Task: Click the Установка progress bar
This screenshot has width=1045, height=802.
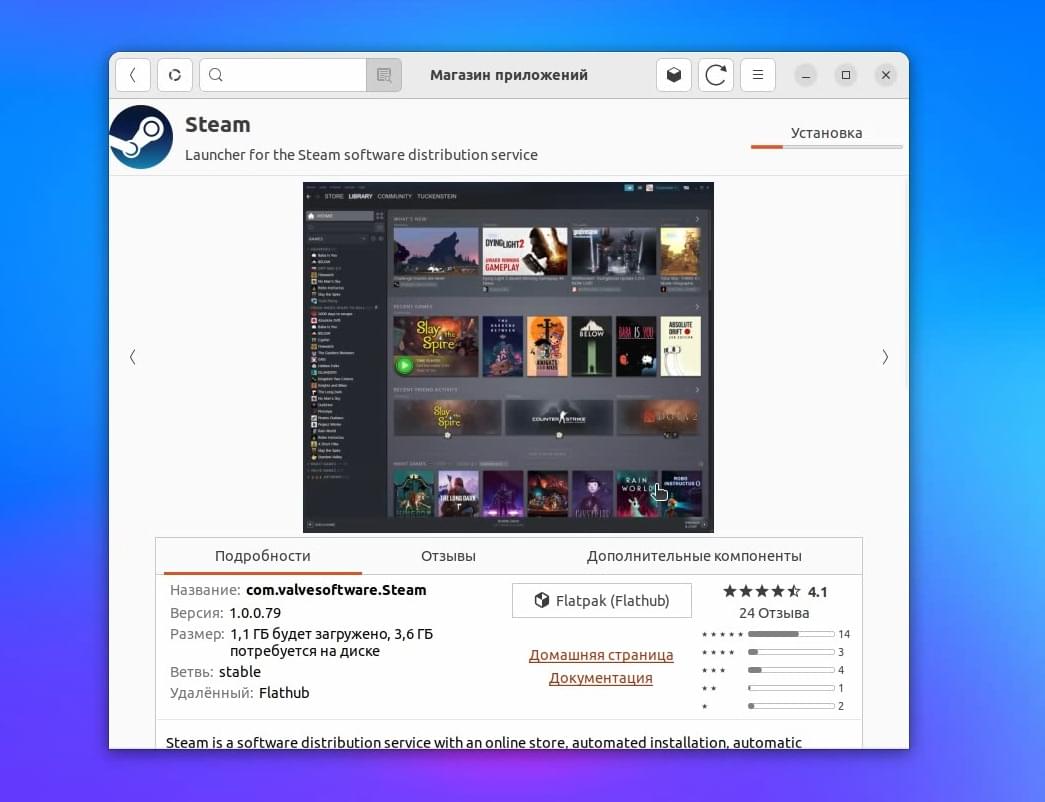Action: [826, 147]
